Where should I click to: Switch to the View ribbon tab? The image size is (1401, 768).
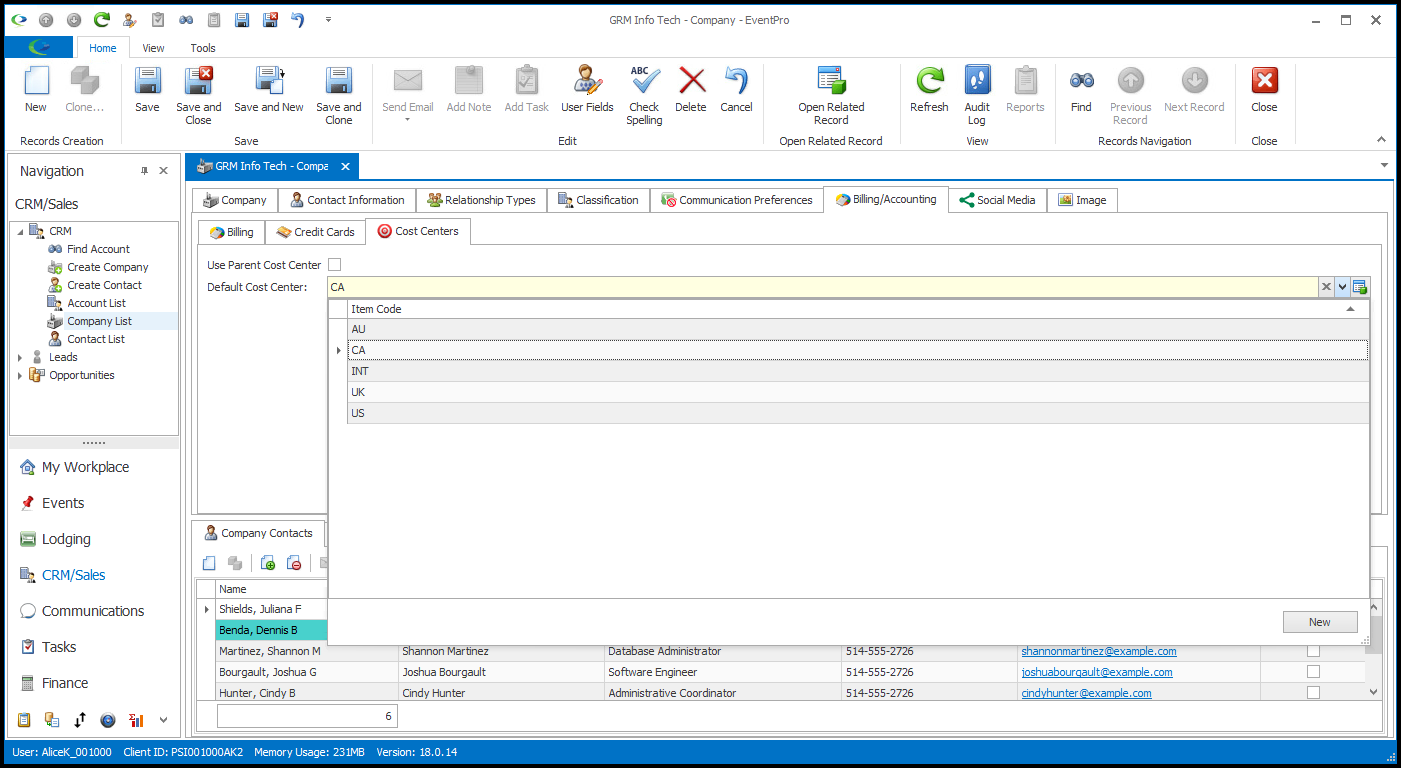(x=153, y=48)
